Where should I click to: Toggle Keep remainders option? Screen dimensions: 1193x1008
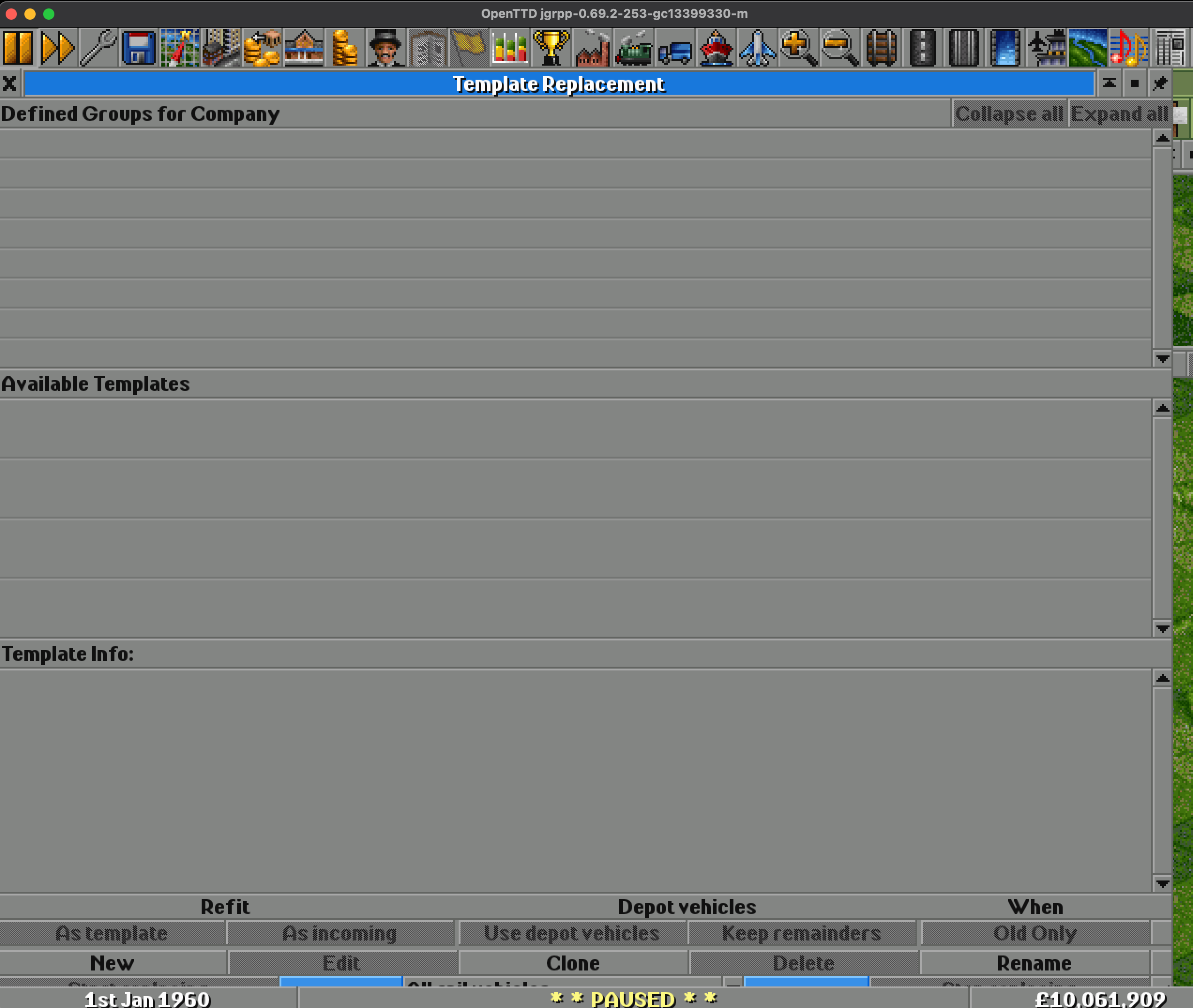point(801,933)
